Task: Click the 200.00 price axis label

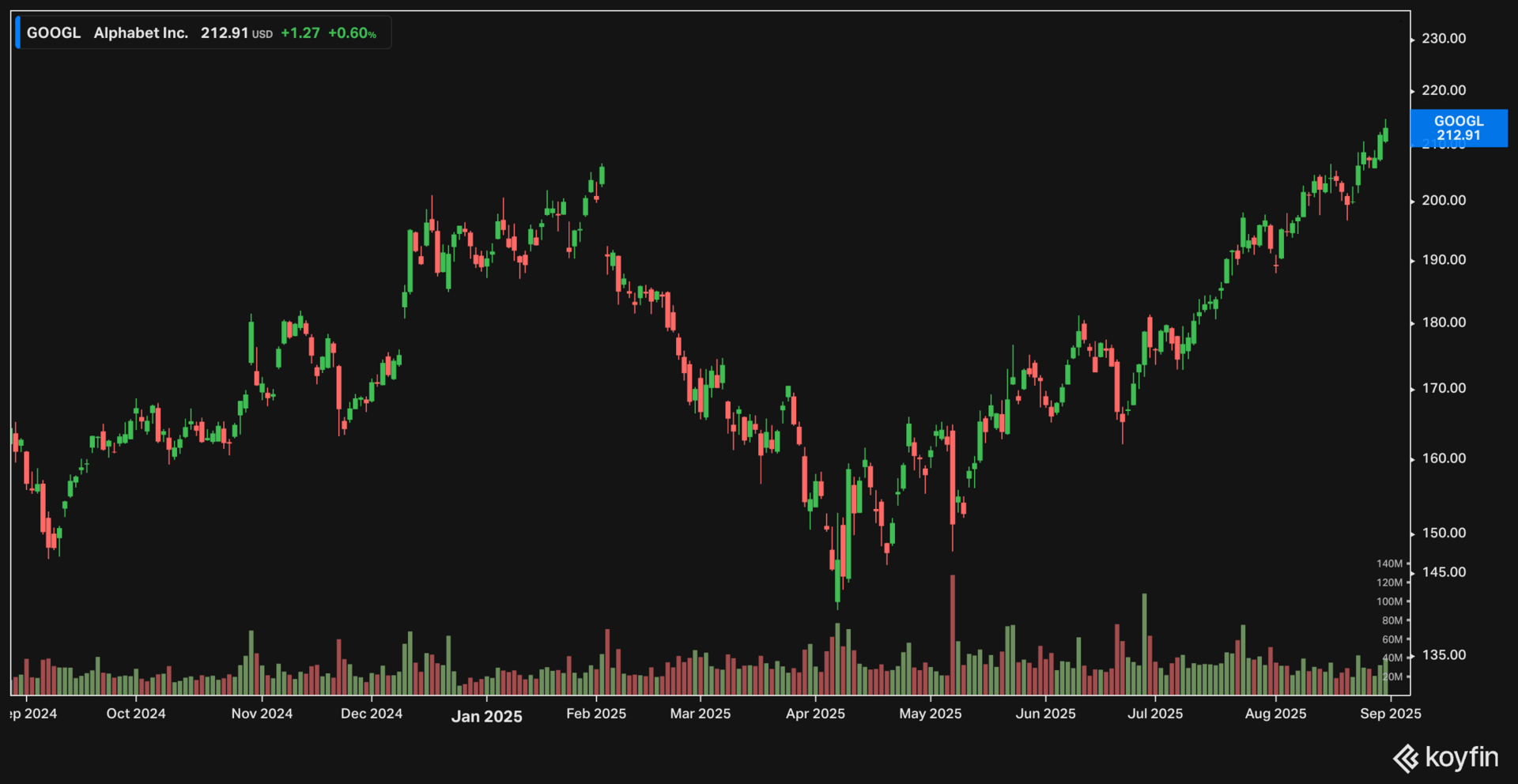Action: point(1444,201)
